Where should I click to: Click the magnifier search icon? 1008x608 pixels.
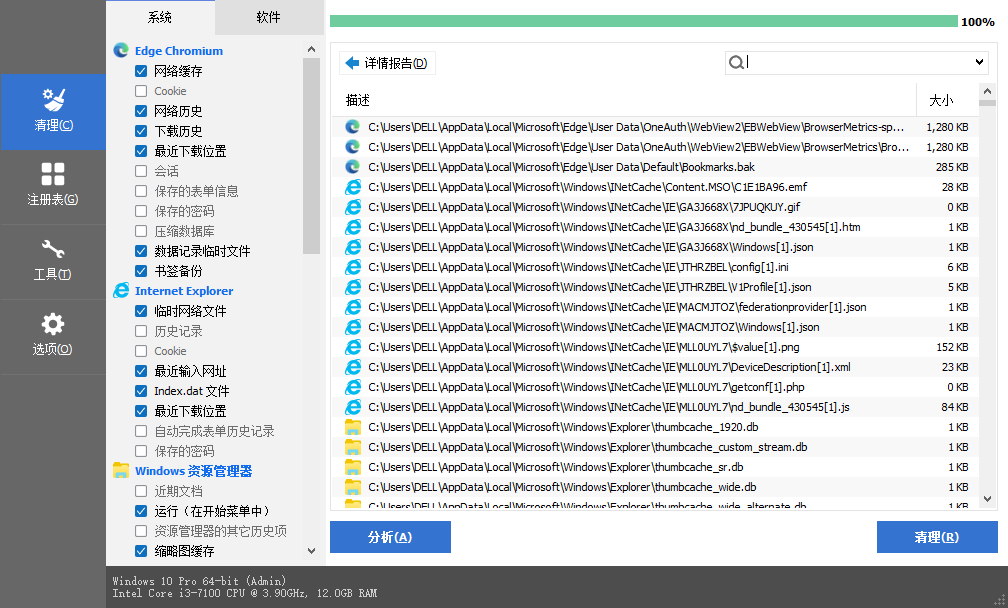(x=736, y=63)
